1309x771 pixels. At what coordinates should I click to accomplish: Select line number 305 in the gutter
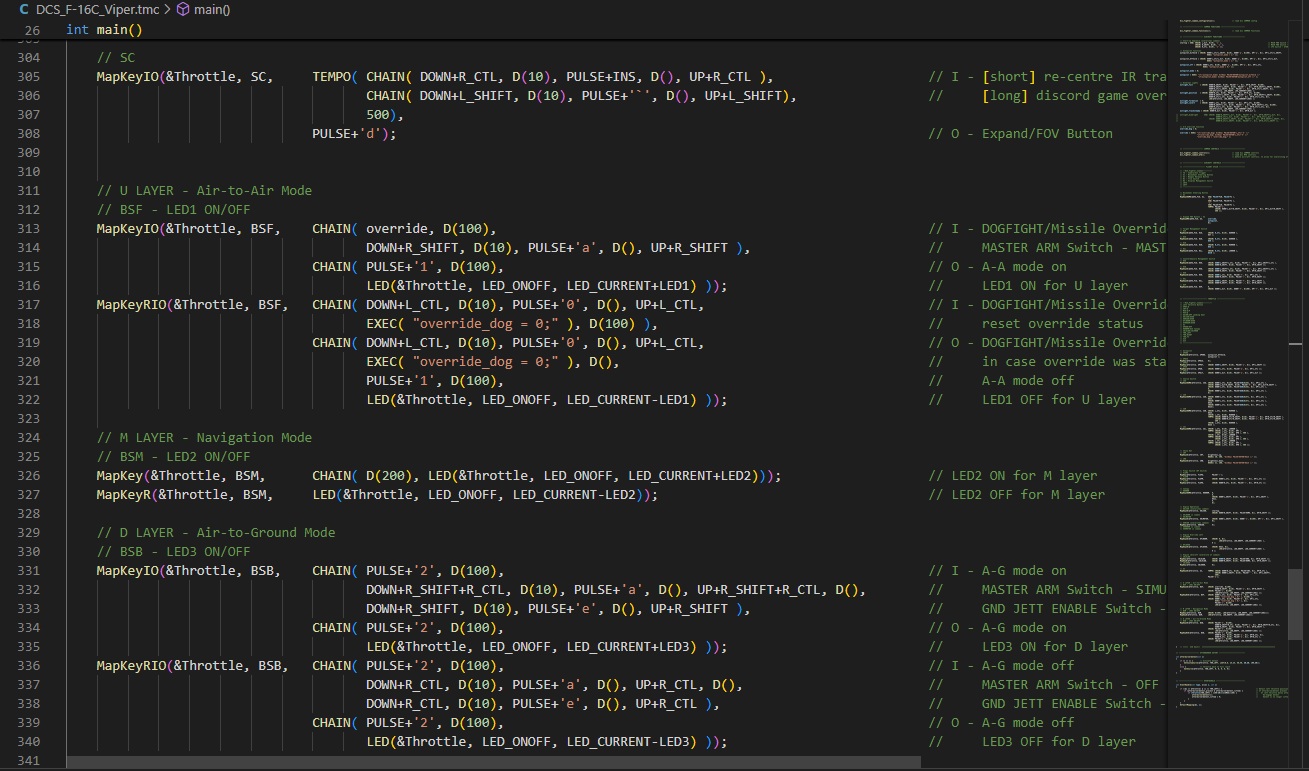click(31, 77)
